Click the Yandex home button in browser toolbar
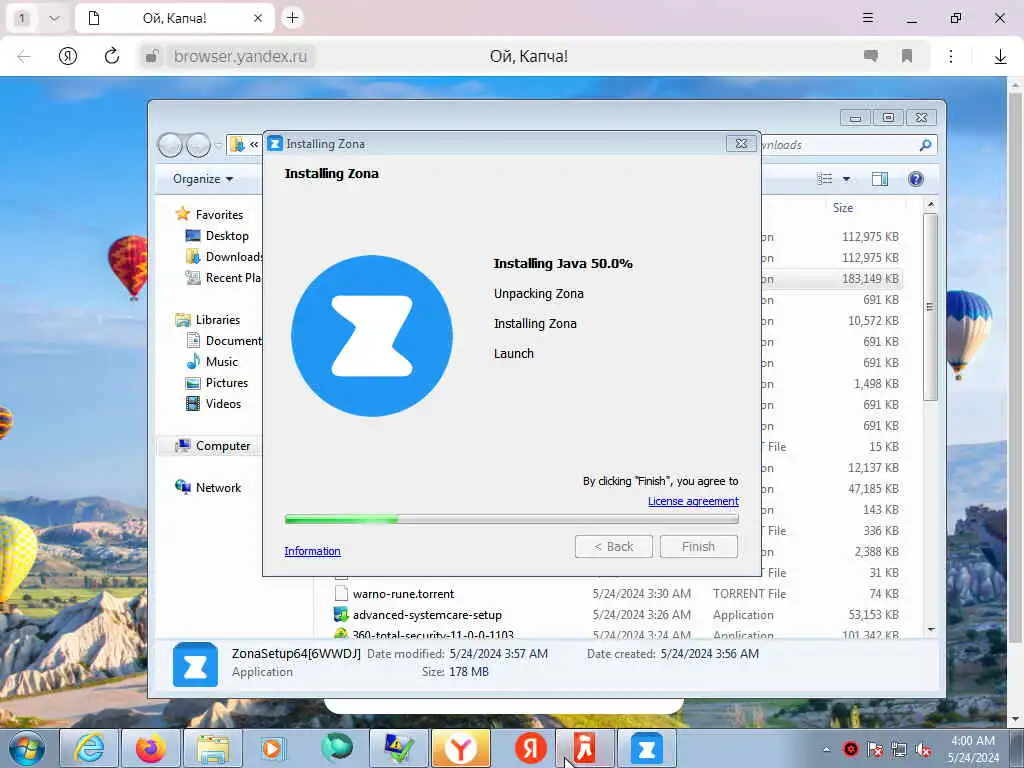Image resolution: width=1024 pixels, height=768 pixels. click(68, 56)
